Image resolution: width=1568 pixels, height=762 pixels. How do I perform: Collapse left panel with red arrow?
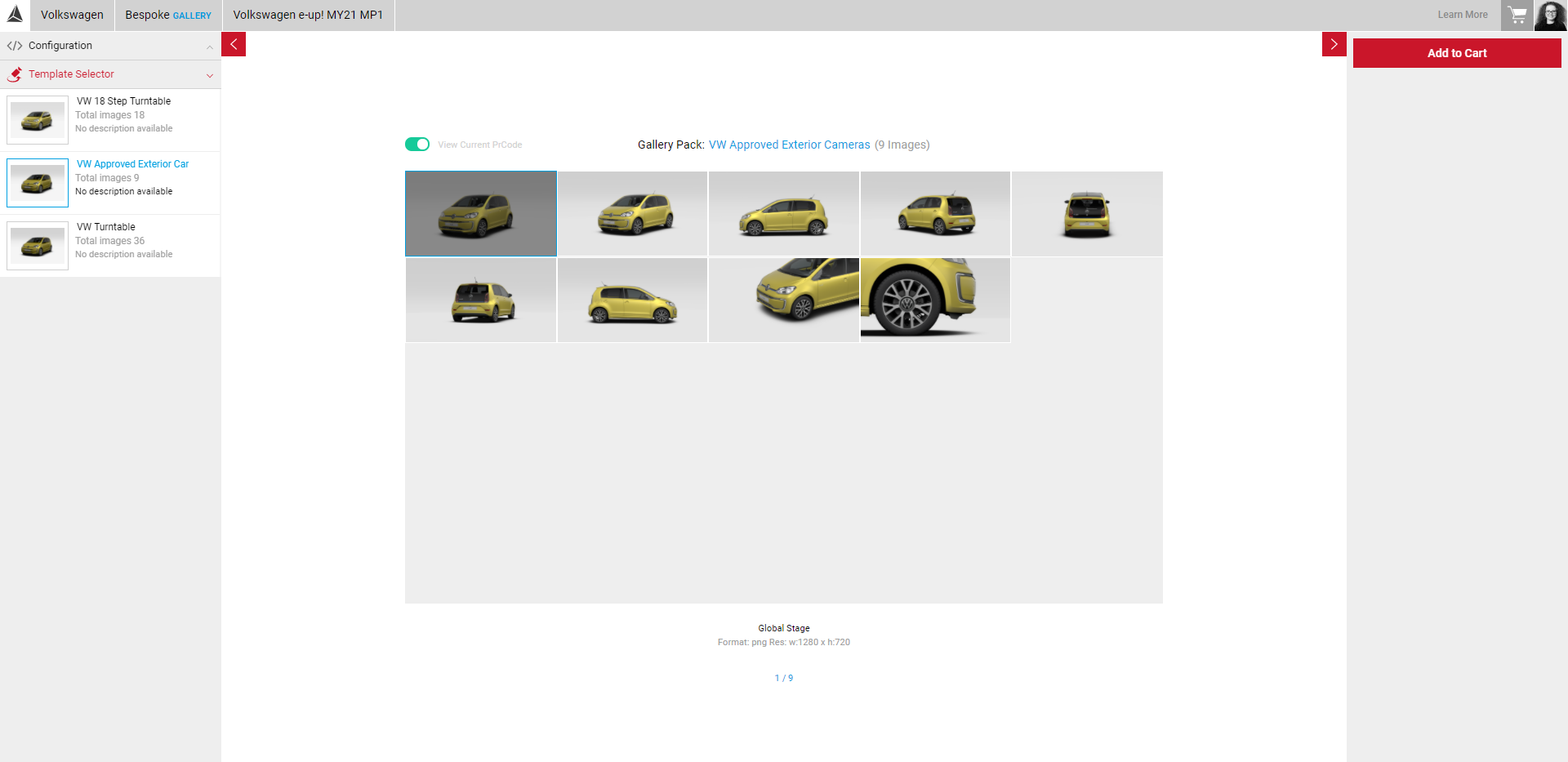pyautogui.click(x=234, y=44)
